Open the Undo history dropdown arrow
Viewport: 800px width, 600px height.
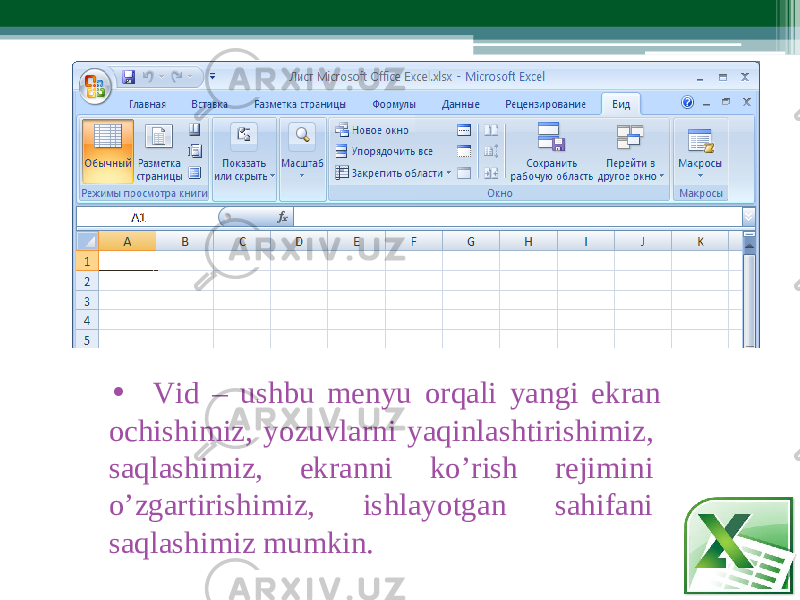click(x=161, y=77)
